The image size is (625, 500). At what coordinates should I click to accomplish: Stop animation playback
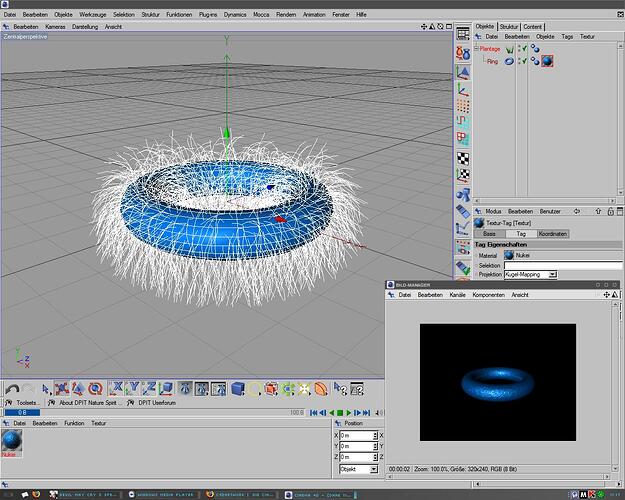coord(340,413)
